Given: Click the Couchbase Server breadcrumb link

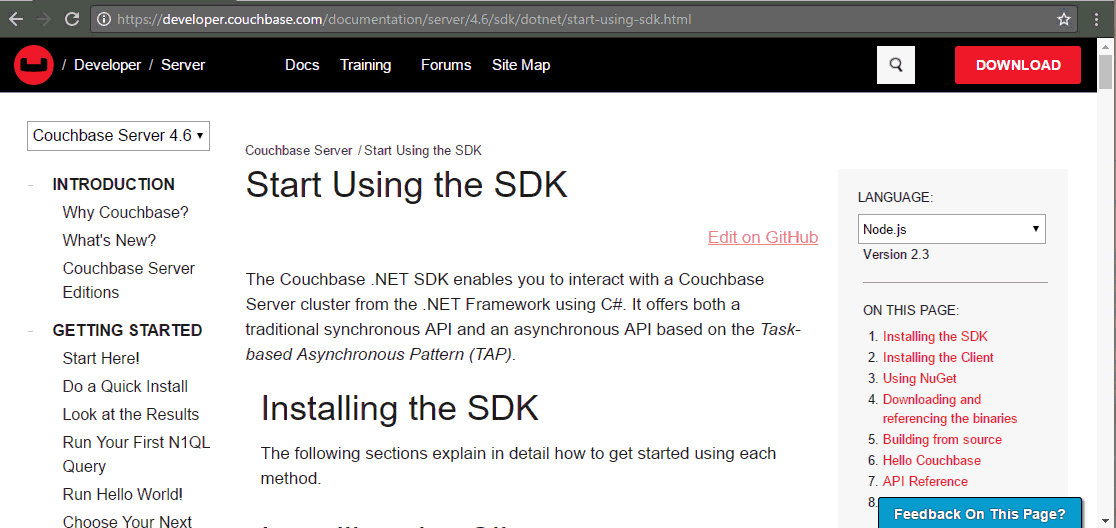Looking at the screenshot, I should tap(299, 150).
